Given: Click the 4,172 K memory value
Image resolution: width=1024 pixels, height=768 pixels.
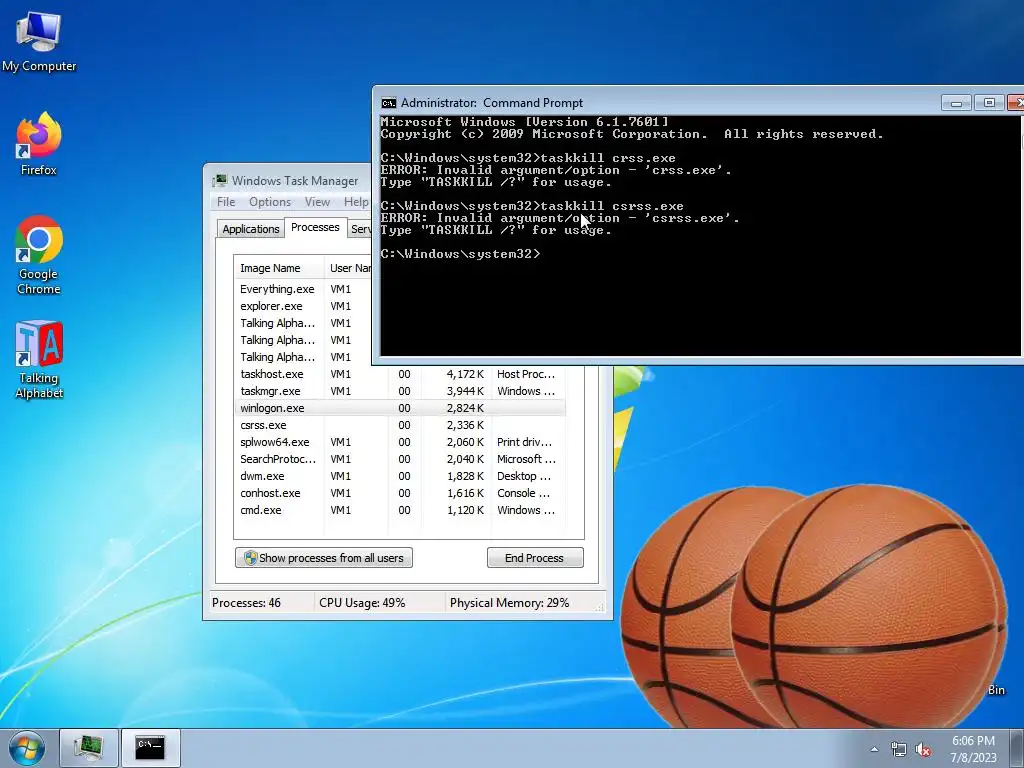Looking at the screenshot, I should pos(465,374).
